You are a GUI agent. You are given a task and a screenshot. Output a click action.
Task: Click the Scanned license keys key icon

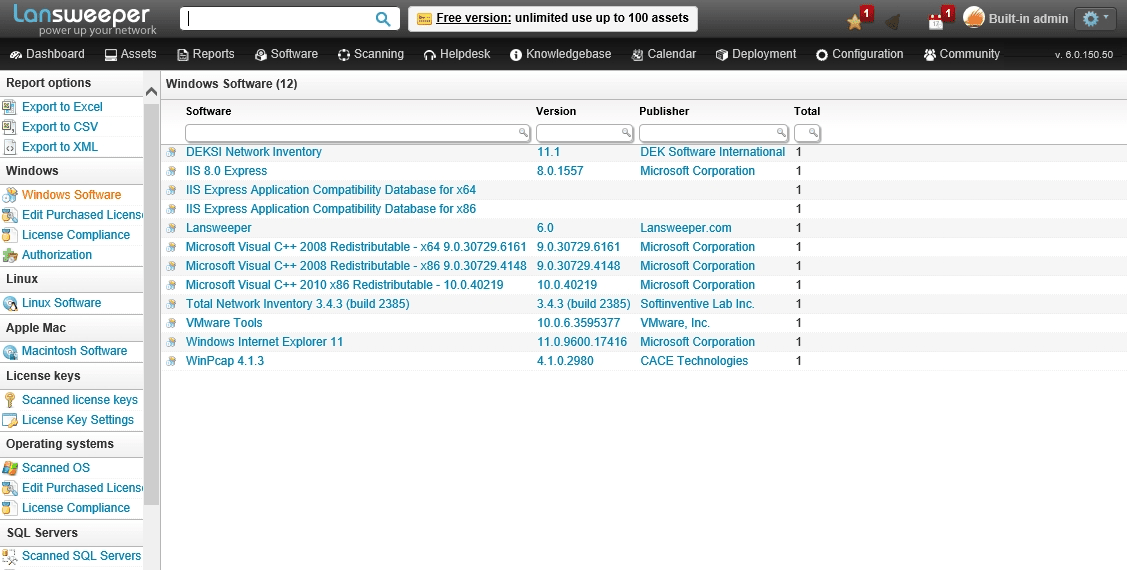coord(9,400)
